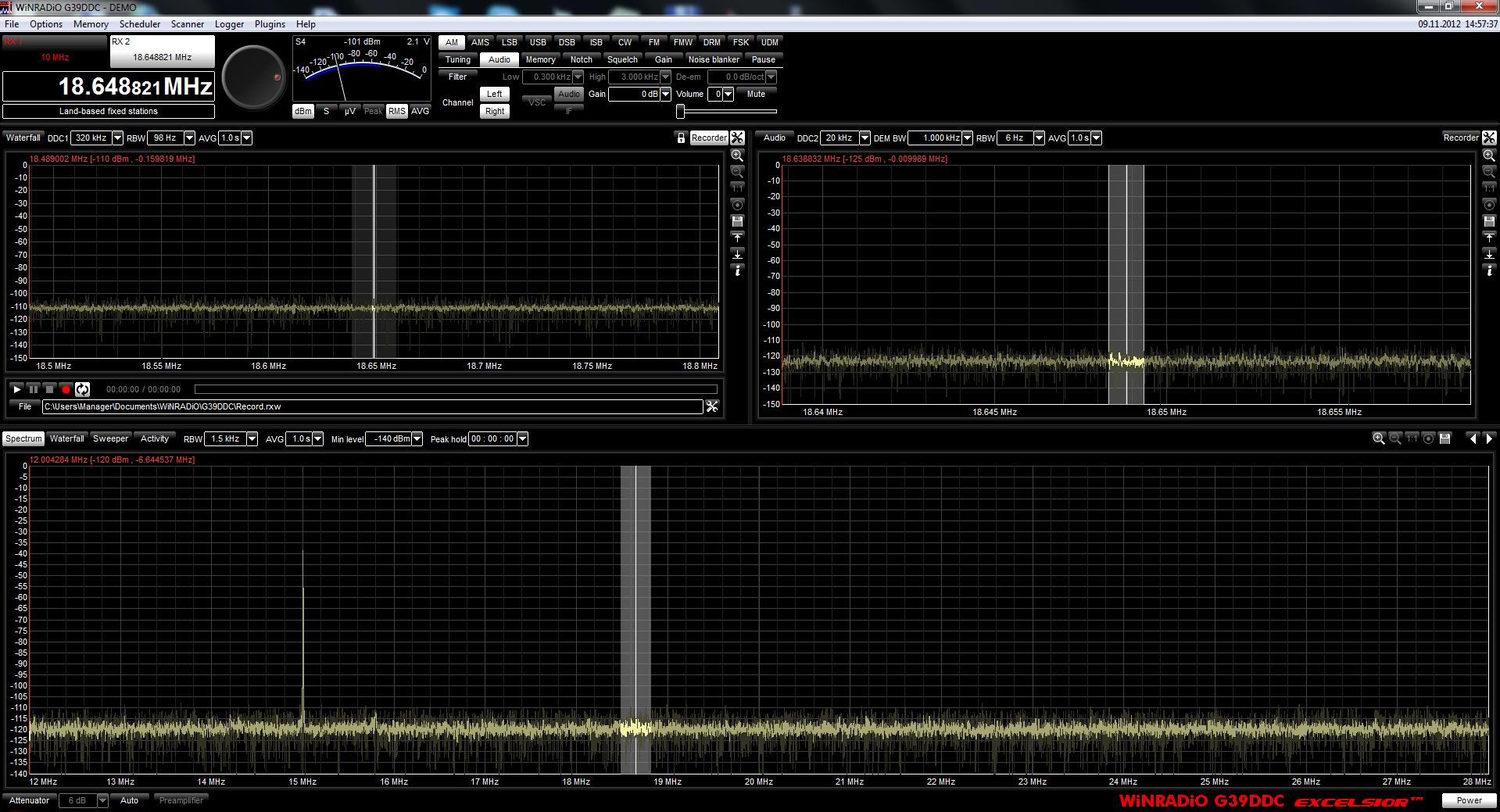Zoom in on the wideband spectrum
This screenshot has width=1500, height=812.
1379,438
